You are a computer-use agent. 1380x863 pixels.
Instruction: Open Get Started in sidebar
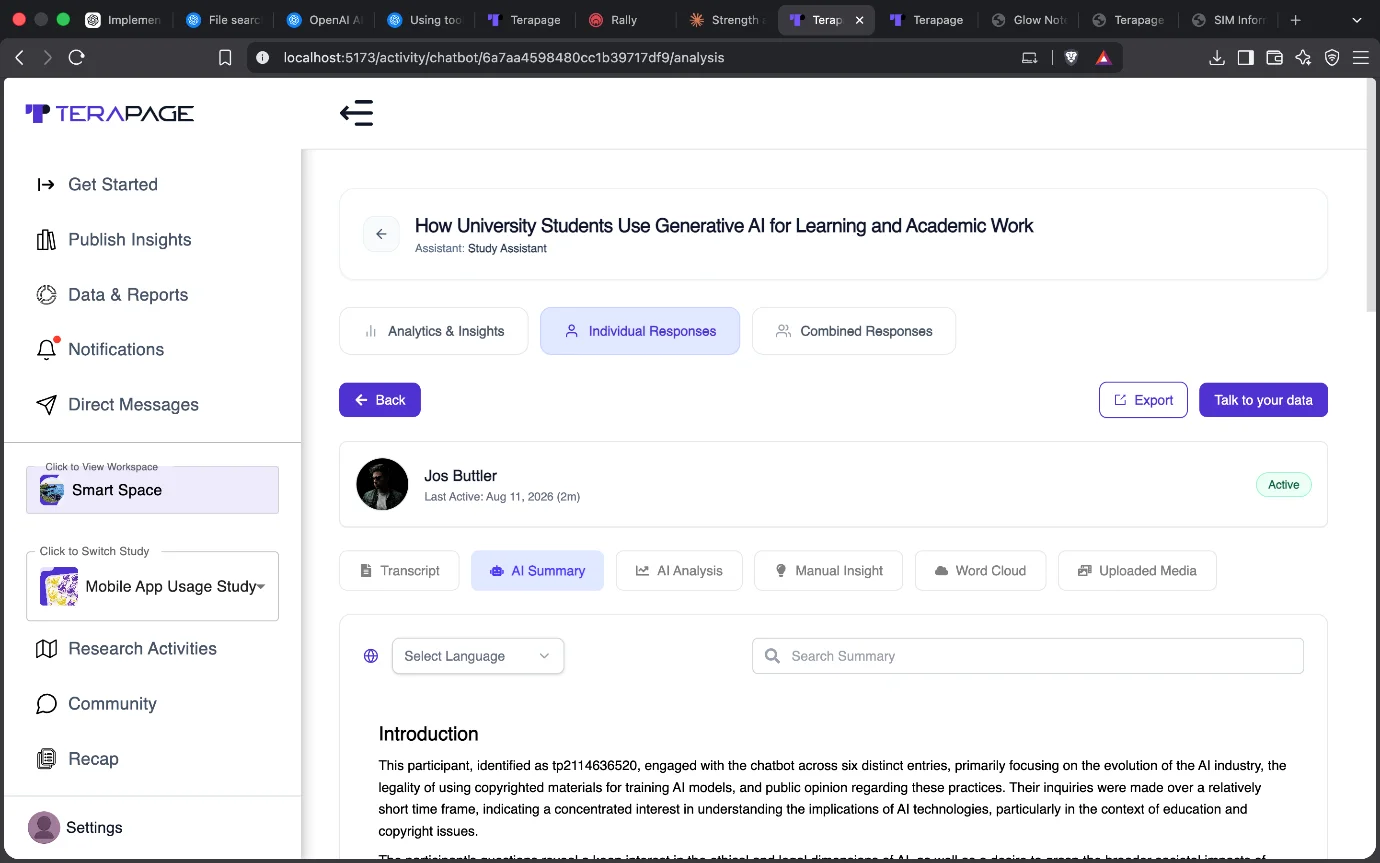click(98, 184)
